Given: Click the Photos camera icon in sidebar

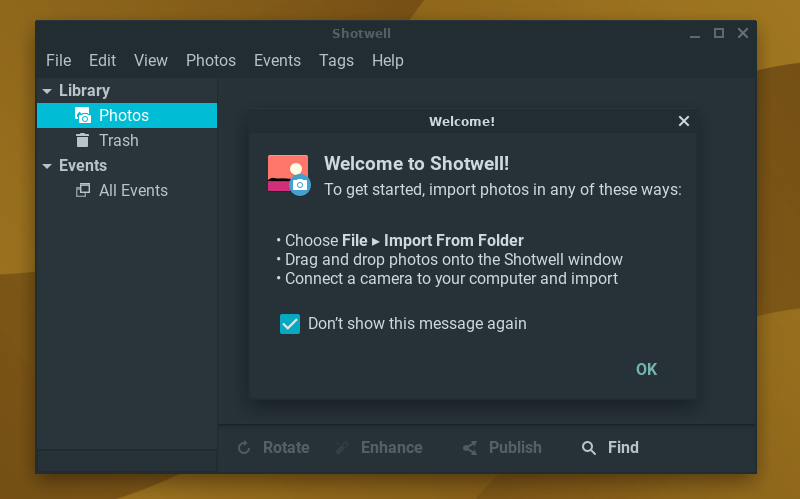Looking at the screenshot, I should coord(83,115).
